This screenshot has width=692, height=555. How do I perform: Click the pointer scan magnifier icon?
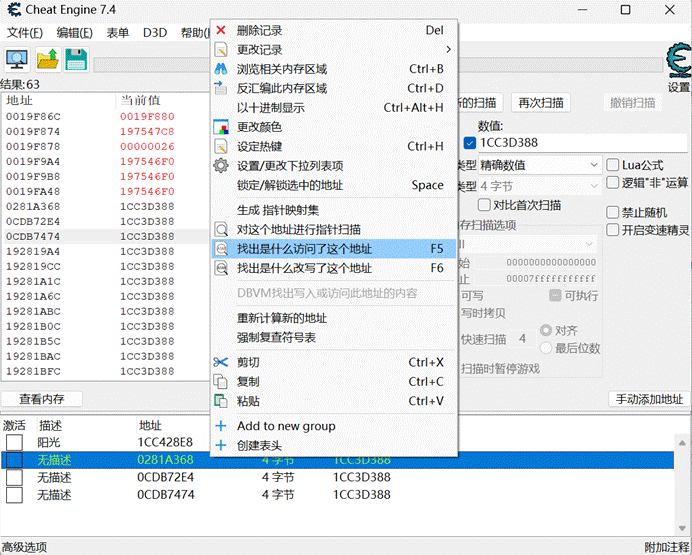(x=221, y=229)
